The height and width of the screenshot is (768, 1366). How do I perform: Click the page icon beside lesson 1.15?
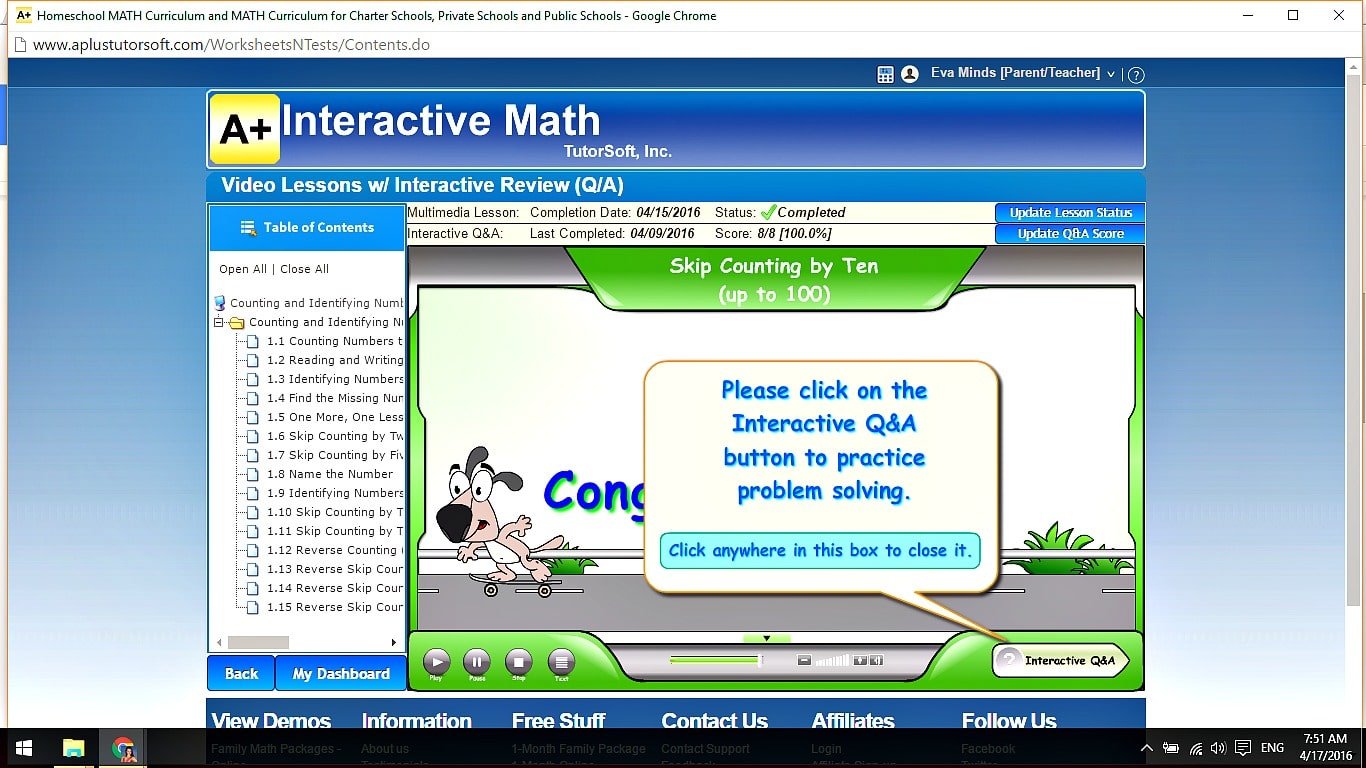pos(252,607)
